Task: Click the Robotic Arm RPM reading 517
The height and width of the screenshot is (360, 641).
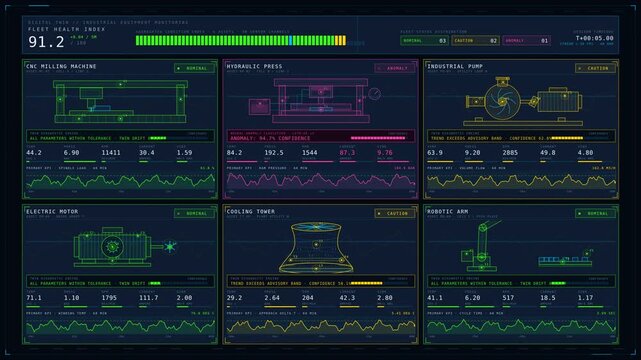Action: (x=508, y=298)
